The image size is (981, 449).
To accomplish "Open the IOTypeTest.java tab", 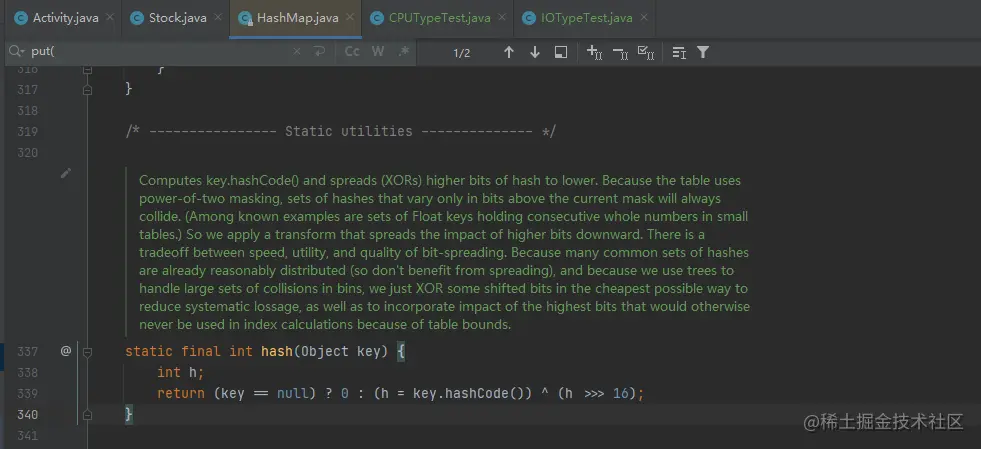I will tap(587, 18).
